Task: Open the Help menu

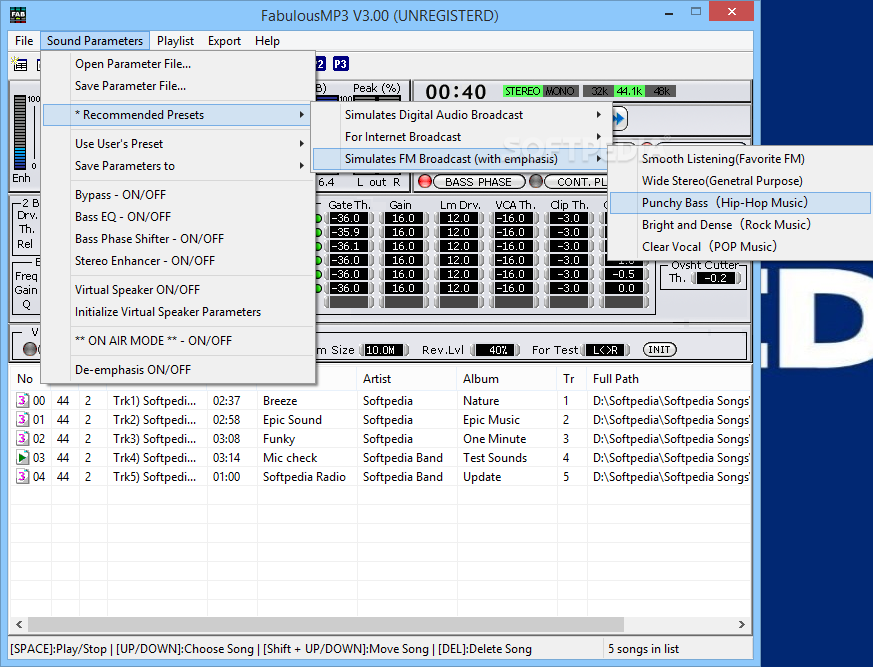Action: [267, 41]
